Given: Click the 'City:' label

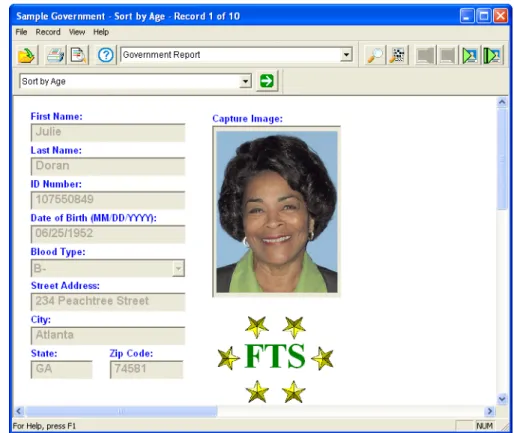Looking at the screenshot, I should [x=41, y=320].
